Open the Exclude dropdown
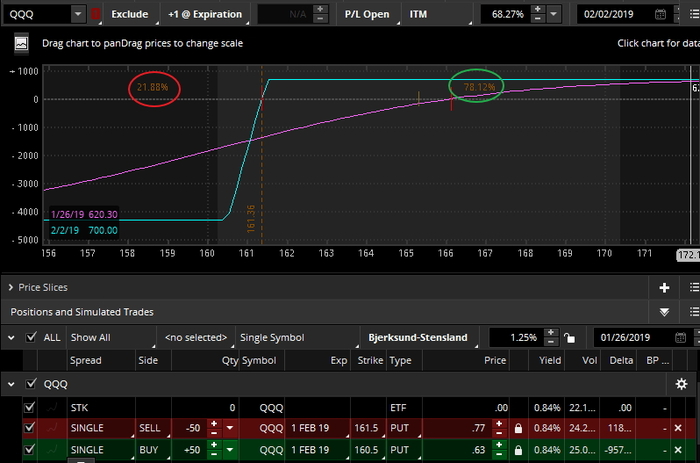The width and height of the screenshot is (700, 463). [130, 14]
